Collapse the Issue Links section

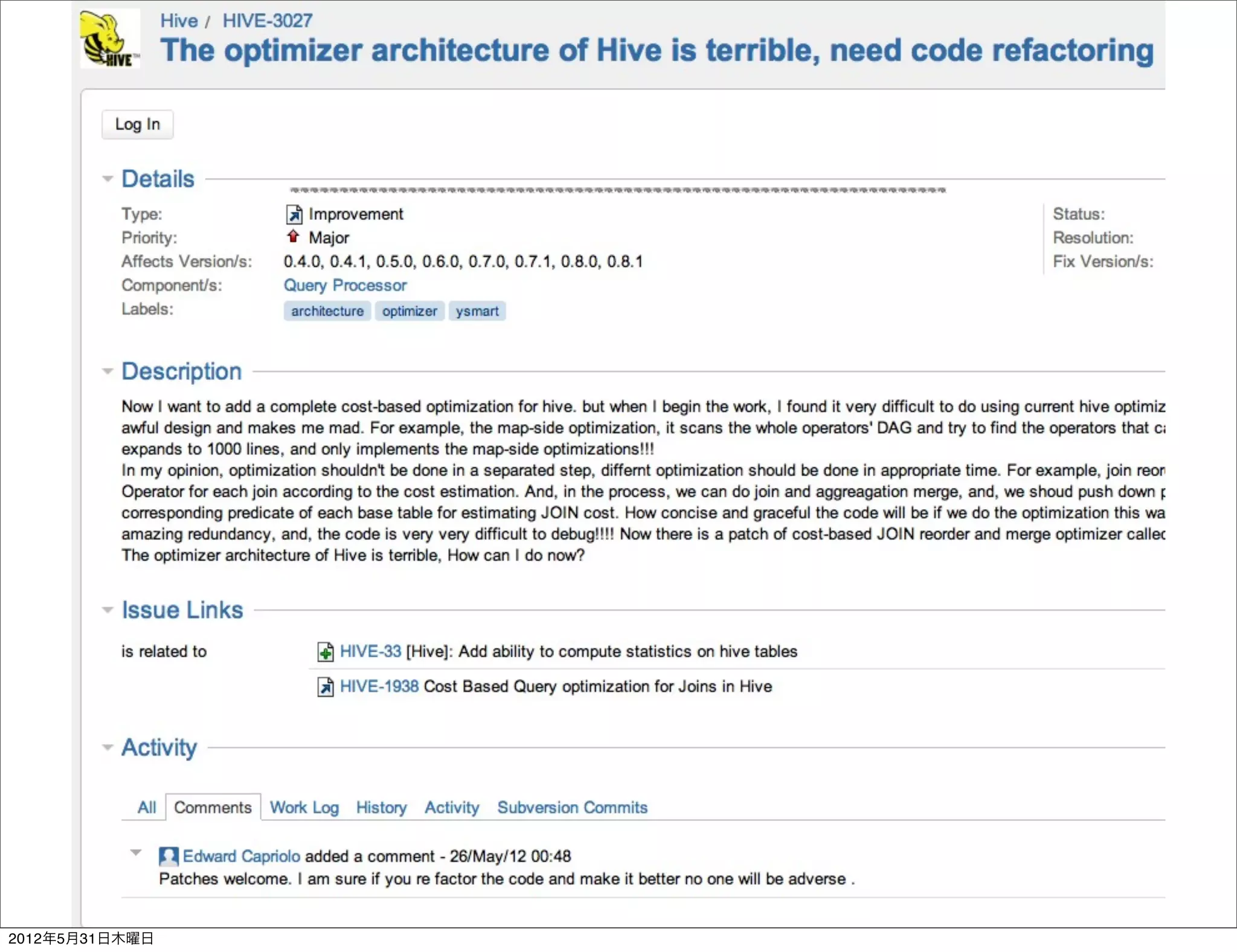pos(108,610)
